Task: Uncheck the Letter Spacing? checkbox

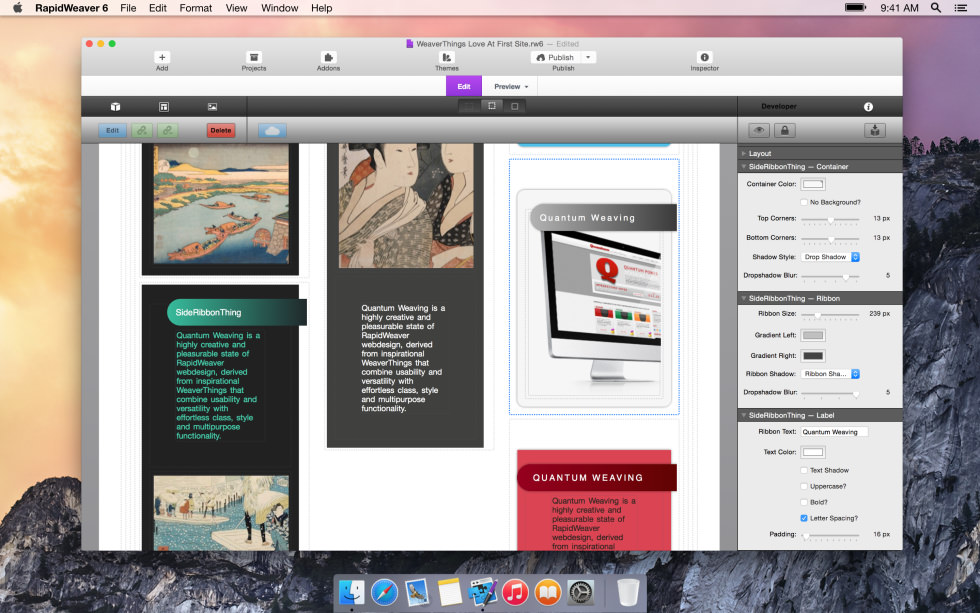Action: (804, 518)
